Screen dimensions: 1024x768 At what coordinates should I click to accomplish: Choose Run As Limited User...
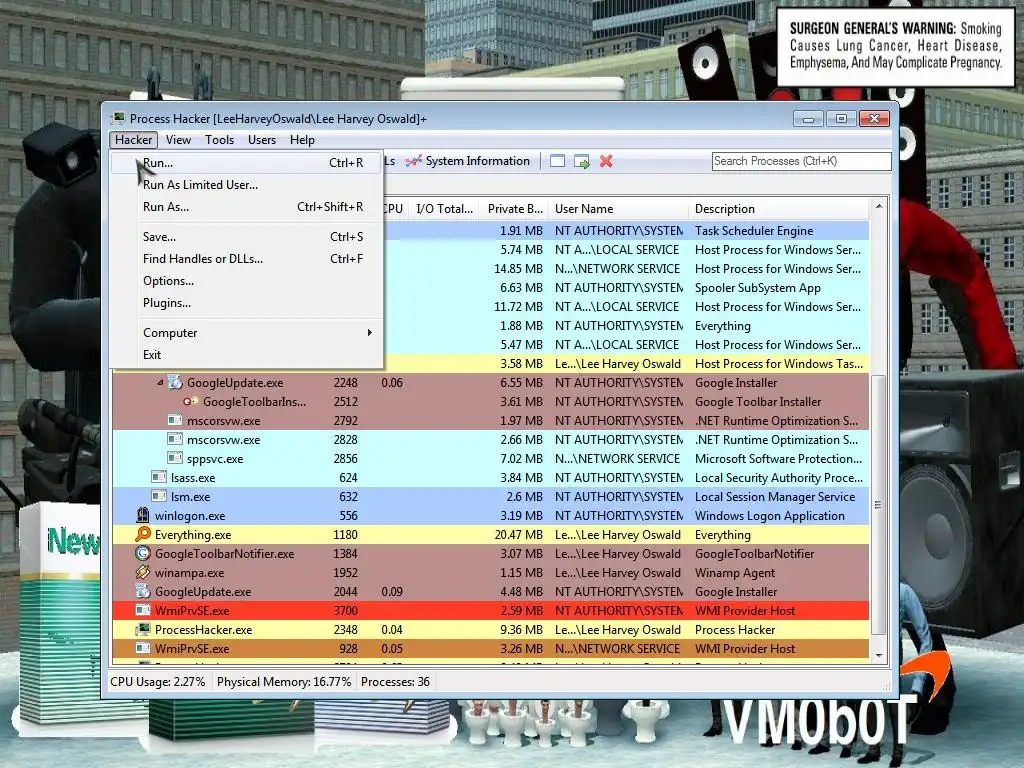coord(247,185)
